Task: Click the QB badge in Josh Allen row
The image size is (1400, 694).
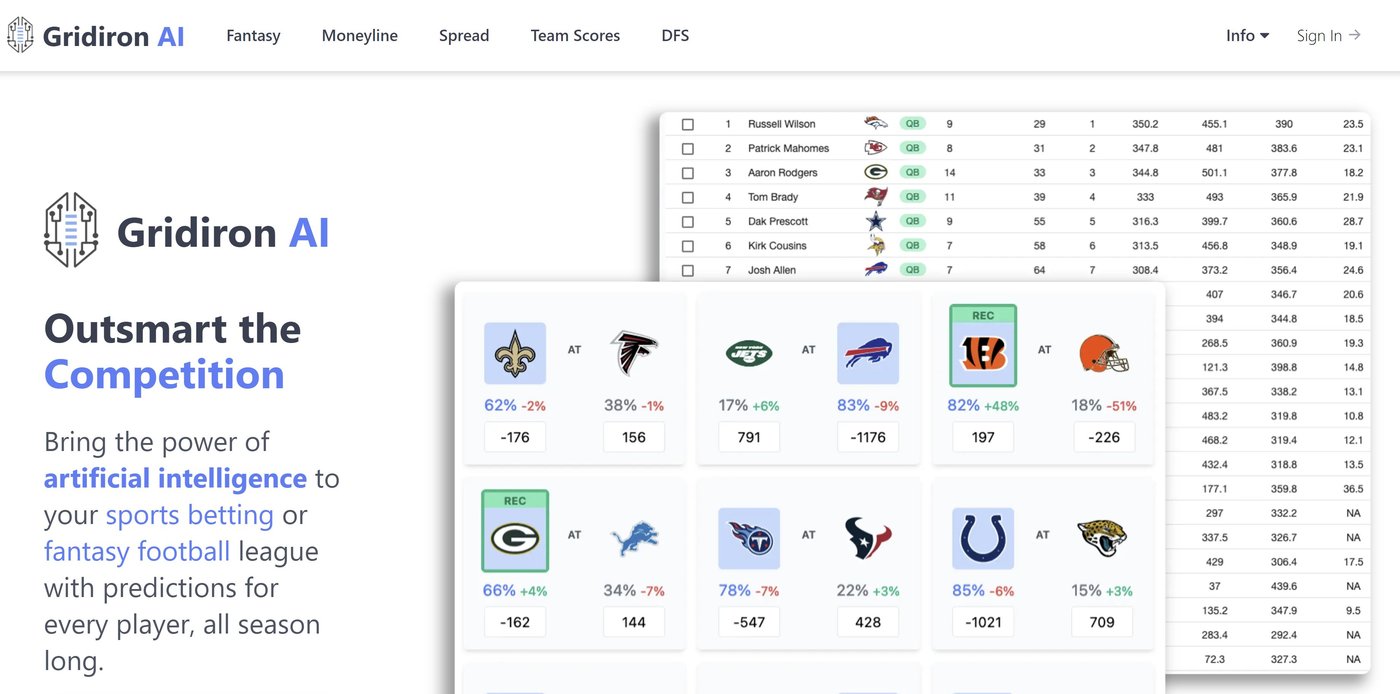Action: (912, 270)
